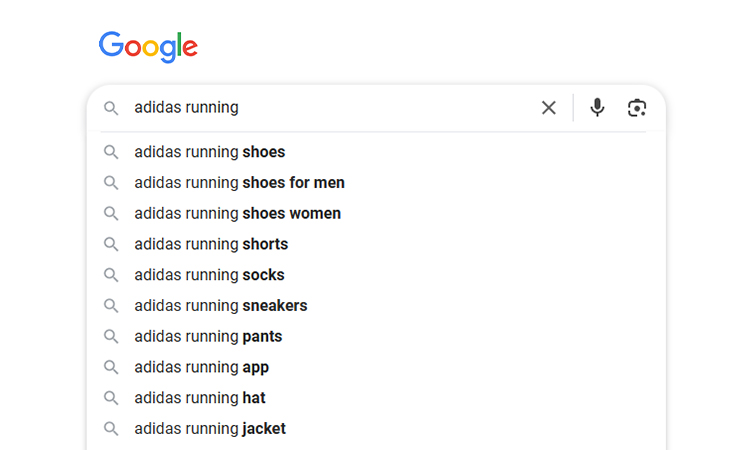Choose 'adidas running shoes women' suggestion

[376, 213]
